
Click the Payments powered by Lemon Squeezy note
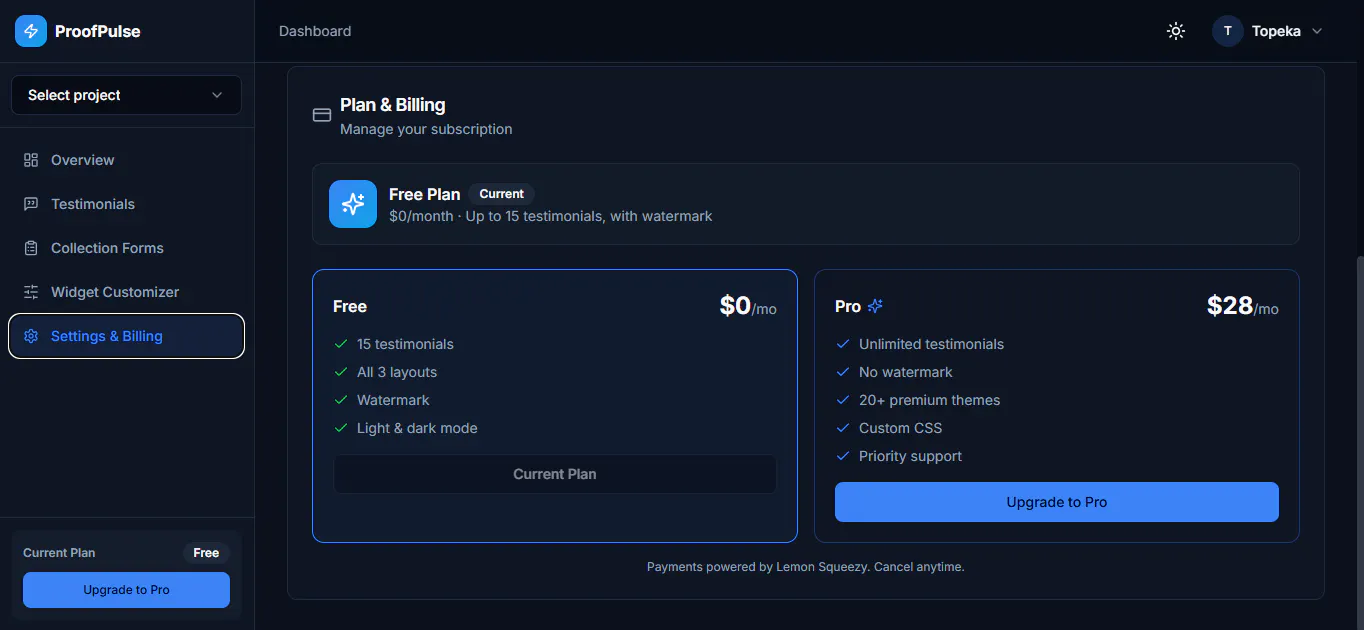pos(806,567)
